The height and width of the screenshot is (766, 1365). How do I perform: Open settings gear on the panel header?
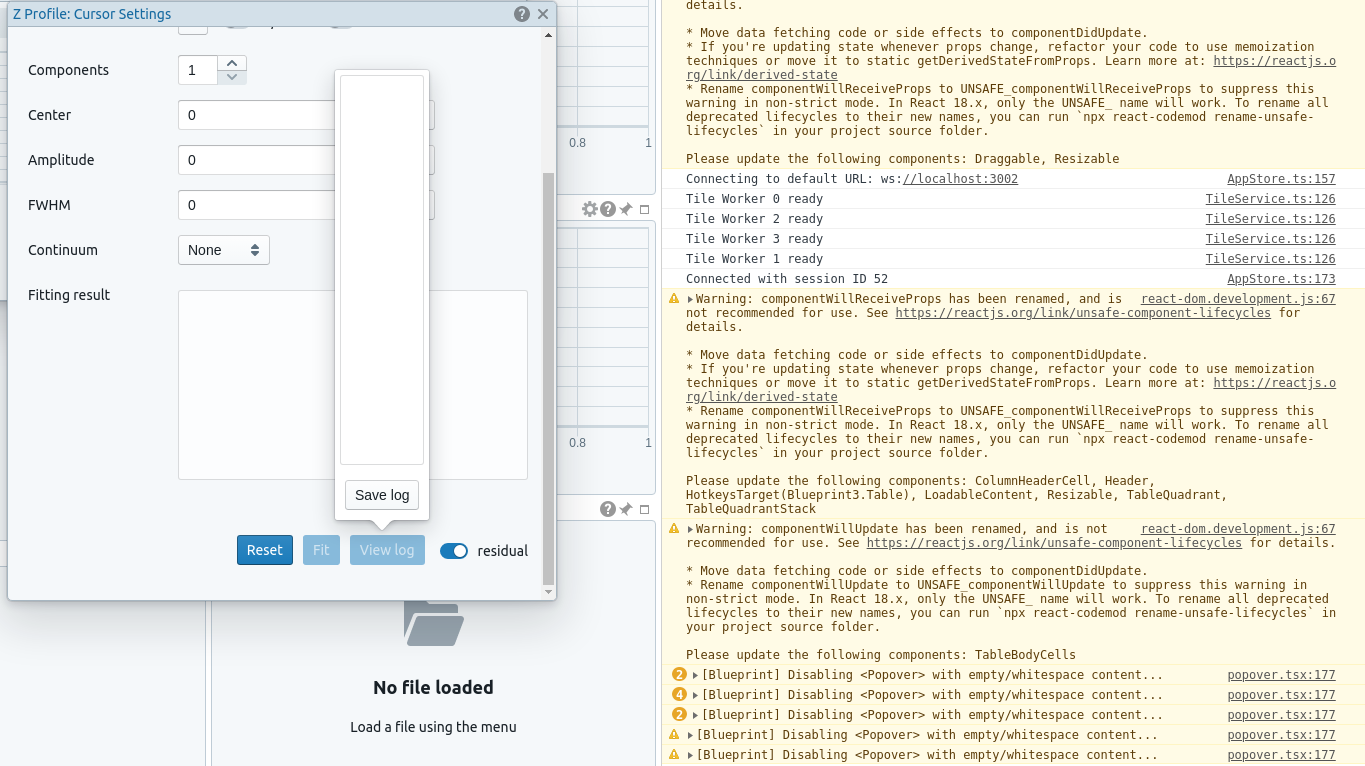click(x=589, y=208)
